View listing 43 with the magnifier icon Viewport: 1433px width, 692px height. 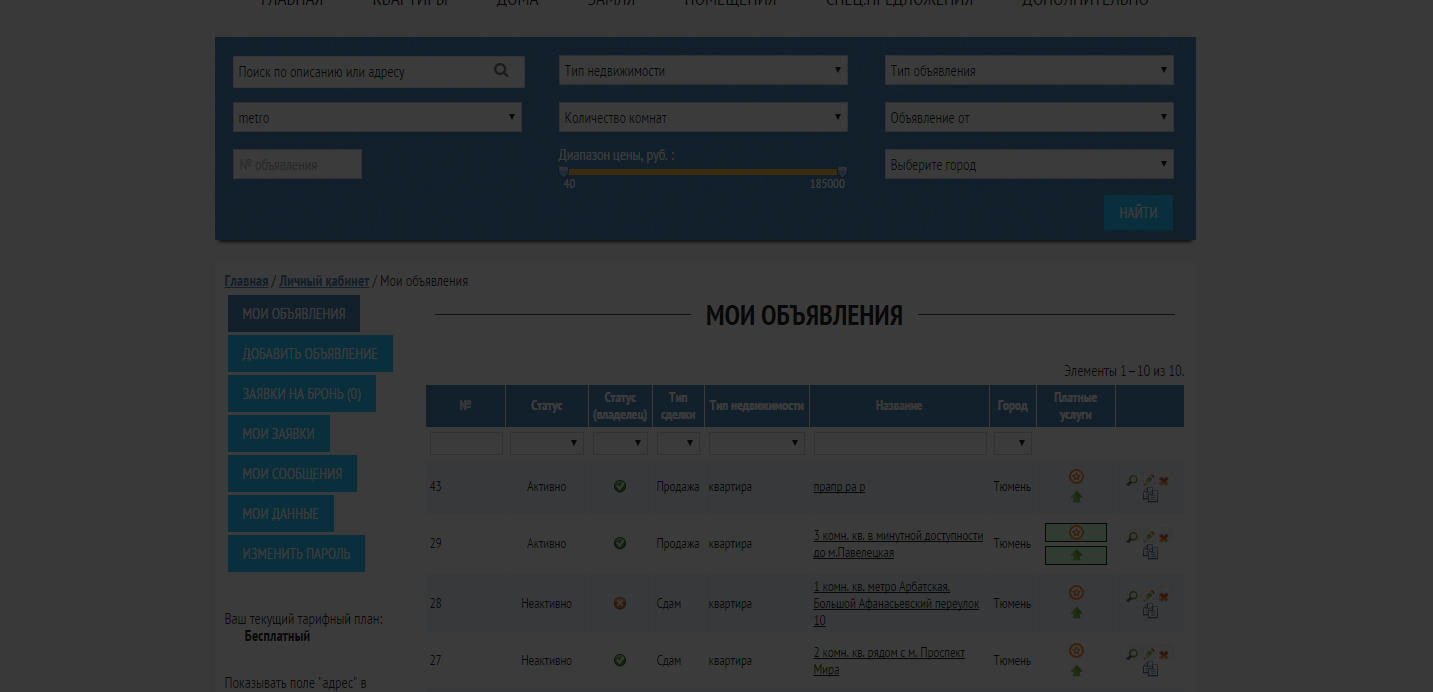(x=1132, y=480)
